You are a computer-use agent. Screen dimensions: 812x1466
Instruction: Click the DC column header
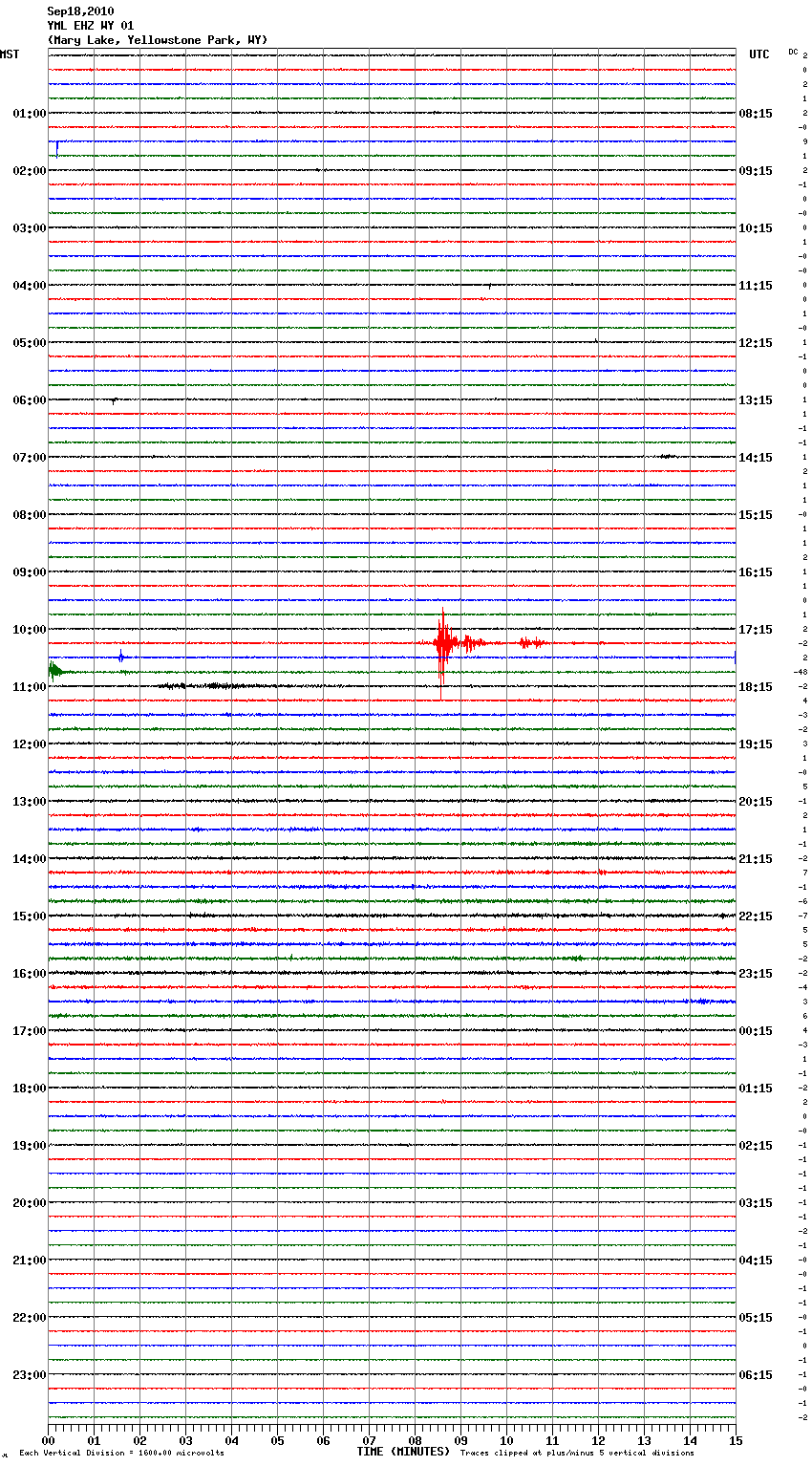tap(793, 52)
